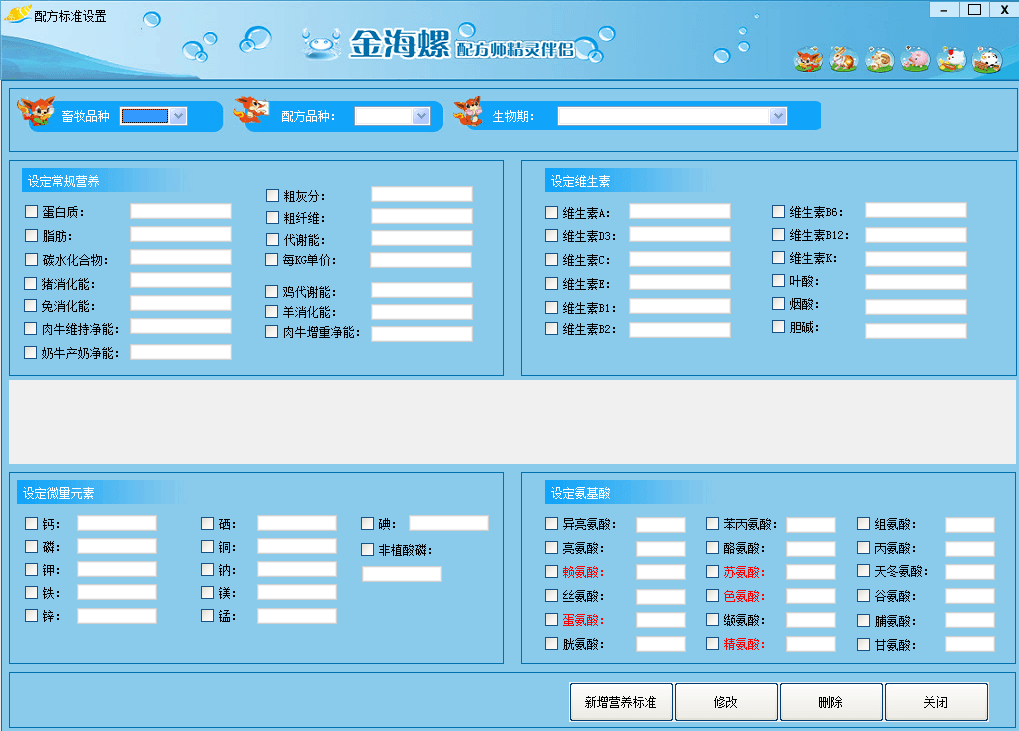
Task: Select the rabbit icon in header
Action: coord(844,60)
